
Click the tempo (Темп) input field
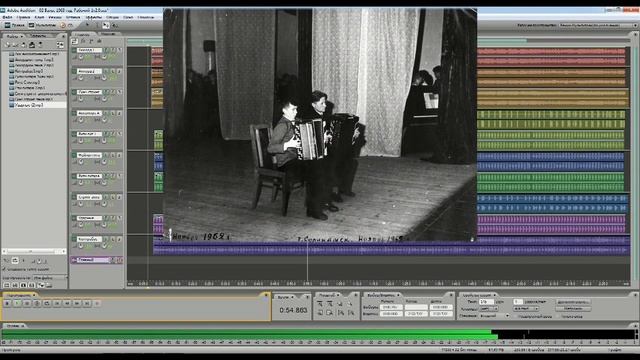(486, 302)
